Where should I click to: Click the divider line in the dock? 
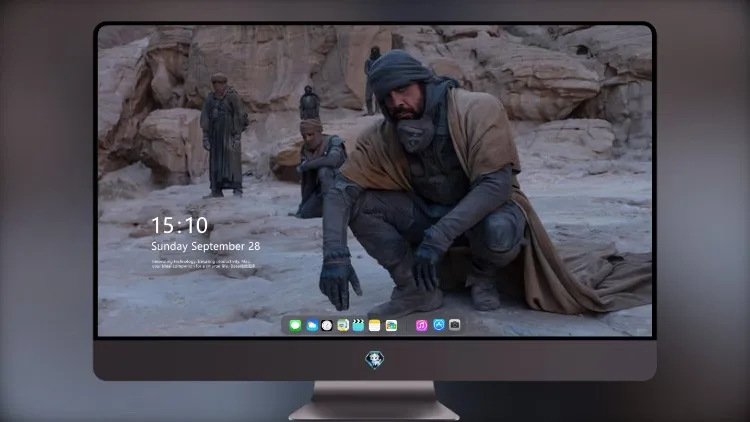(407, 325)
